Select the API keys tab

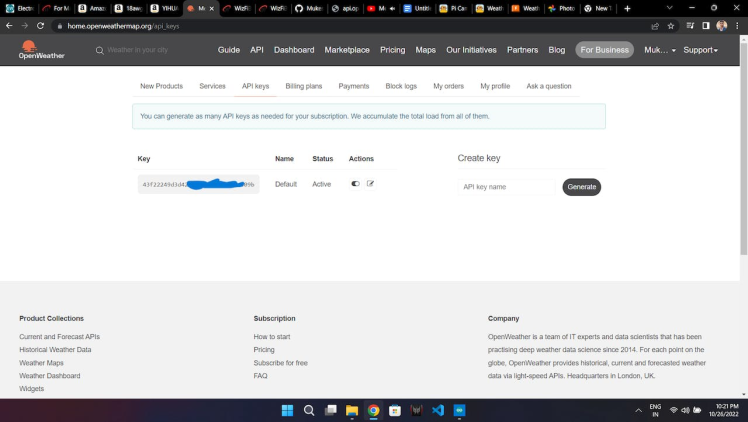click(x=255, y=86)
